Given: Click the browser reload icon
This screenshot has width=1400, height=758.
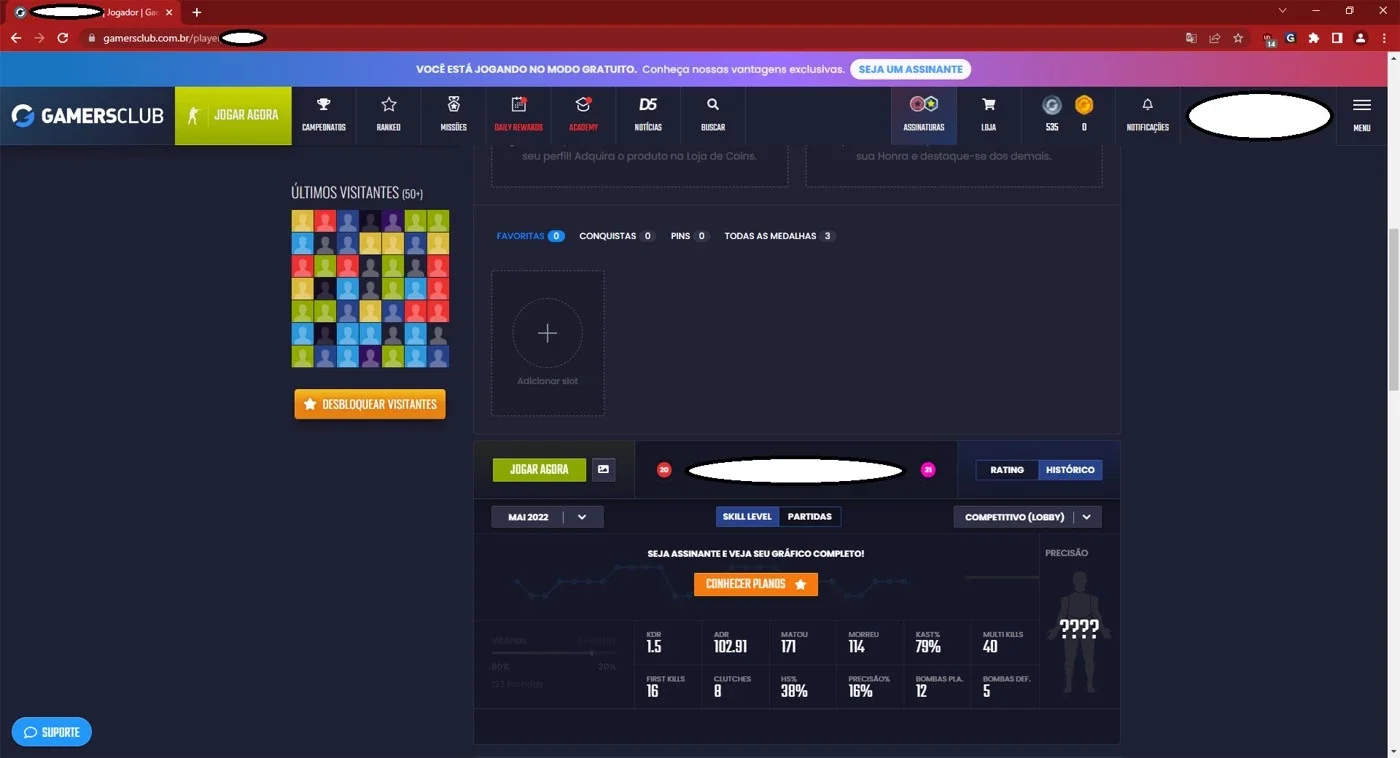Looking at the screenshot, I should pos(62,38).
